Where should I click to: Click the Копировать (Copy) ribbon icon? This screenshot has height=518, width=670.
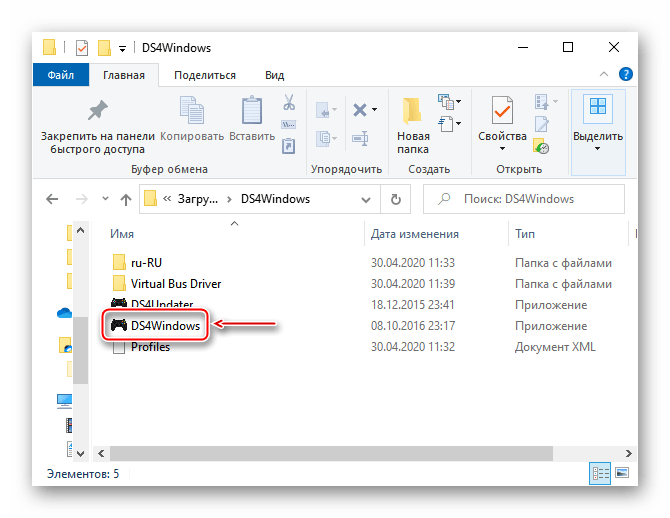(x=191, y=110)
